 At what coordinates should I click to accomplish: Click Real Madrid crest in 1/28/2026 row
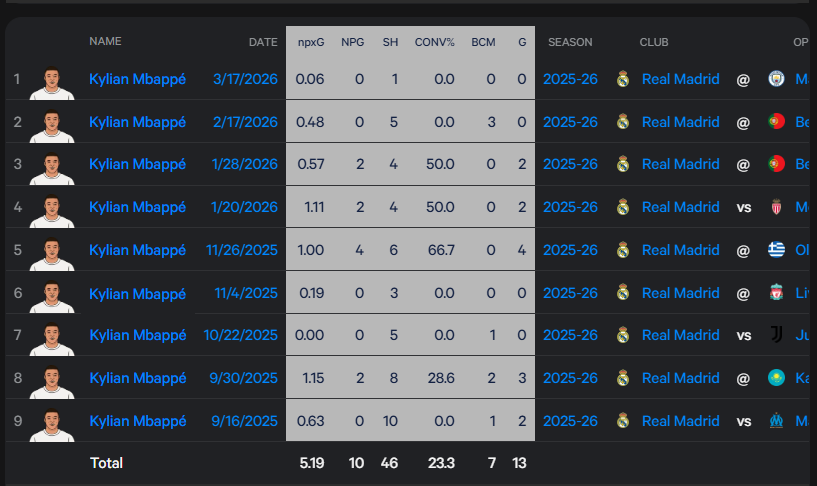point(623,164)
